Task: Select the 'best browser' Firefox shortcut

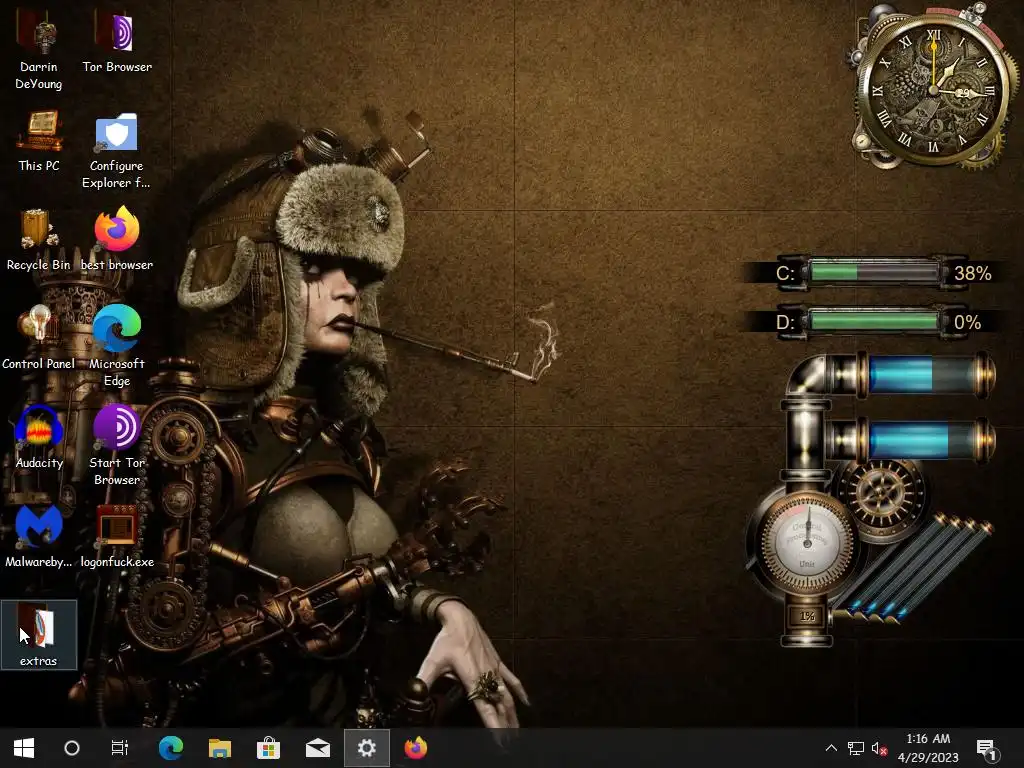Action: point(117,240)
